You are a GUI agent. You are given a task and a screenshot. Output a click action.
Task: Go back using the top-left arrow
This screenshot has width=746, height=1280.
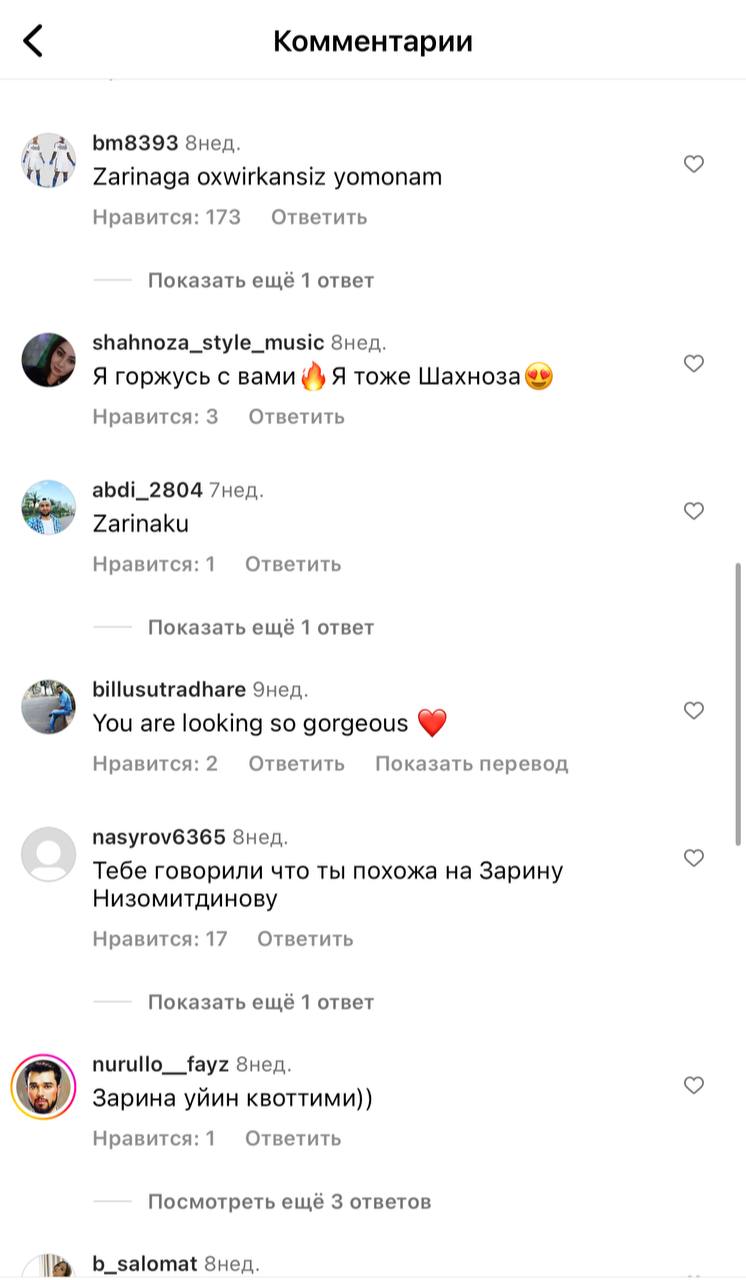34,41
